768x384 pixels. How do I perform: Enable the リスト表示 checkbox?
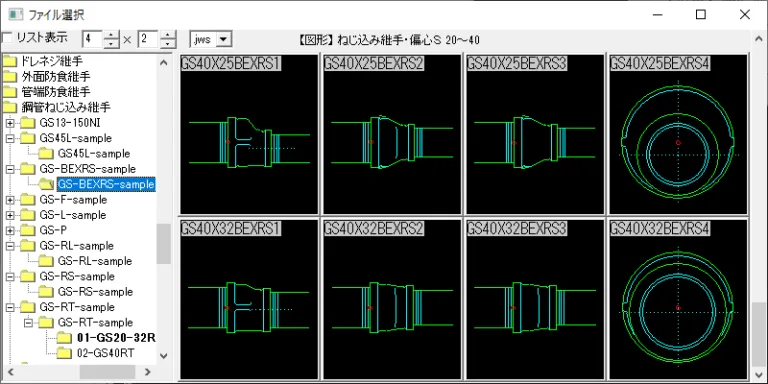7,38
